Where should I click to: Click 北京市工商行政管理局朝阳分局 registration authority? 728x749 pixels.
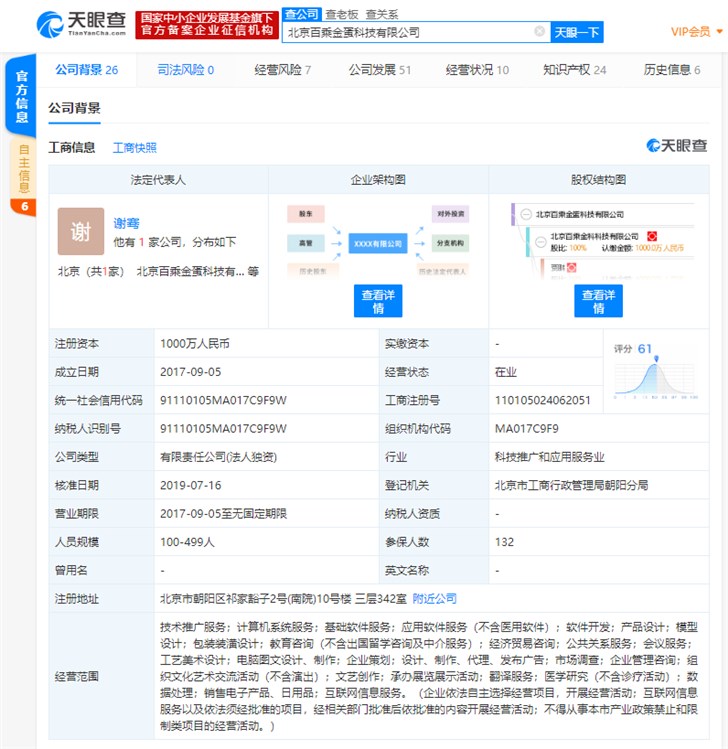tap(571, 485)
